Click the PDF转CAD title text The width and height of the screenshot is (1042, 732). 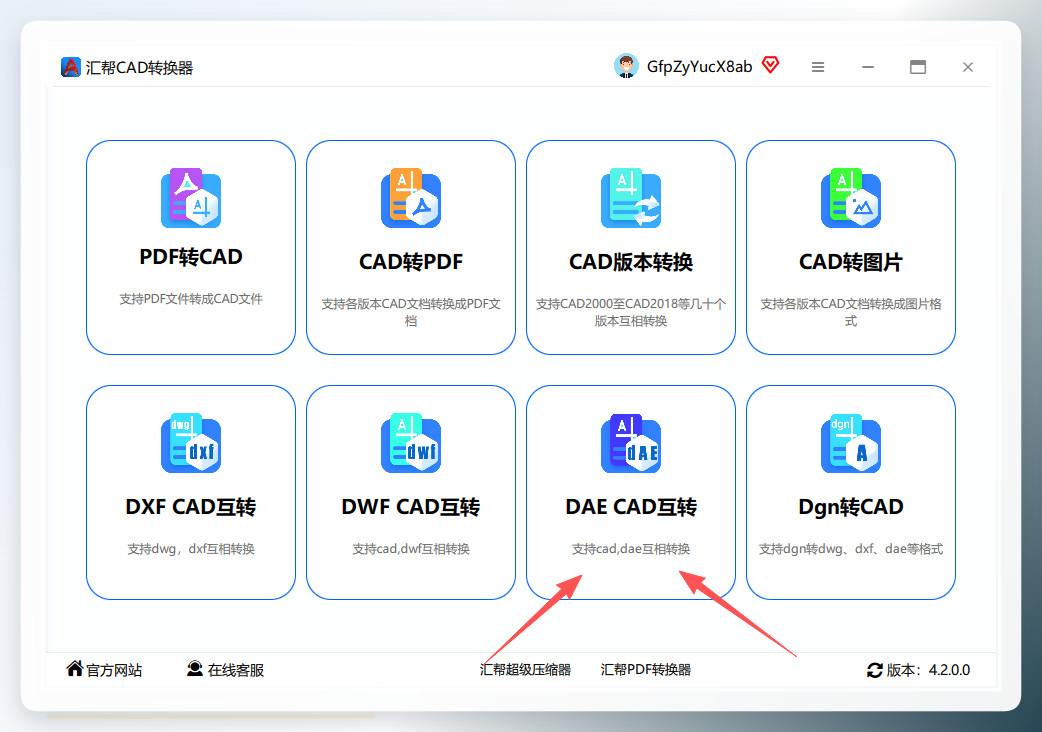point(191,256)
